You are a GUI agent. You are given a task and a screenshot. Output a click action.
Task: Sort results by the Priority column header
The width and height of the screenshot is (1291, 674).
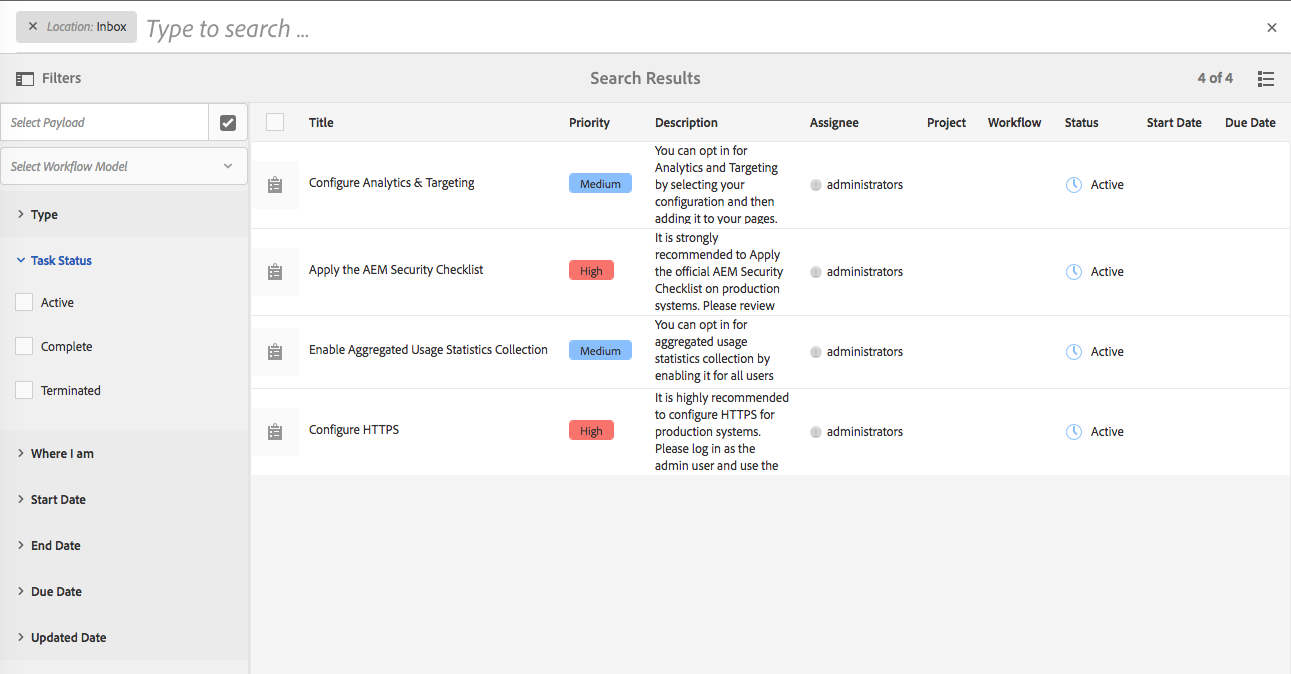click(x=589, y=123)
